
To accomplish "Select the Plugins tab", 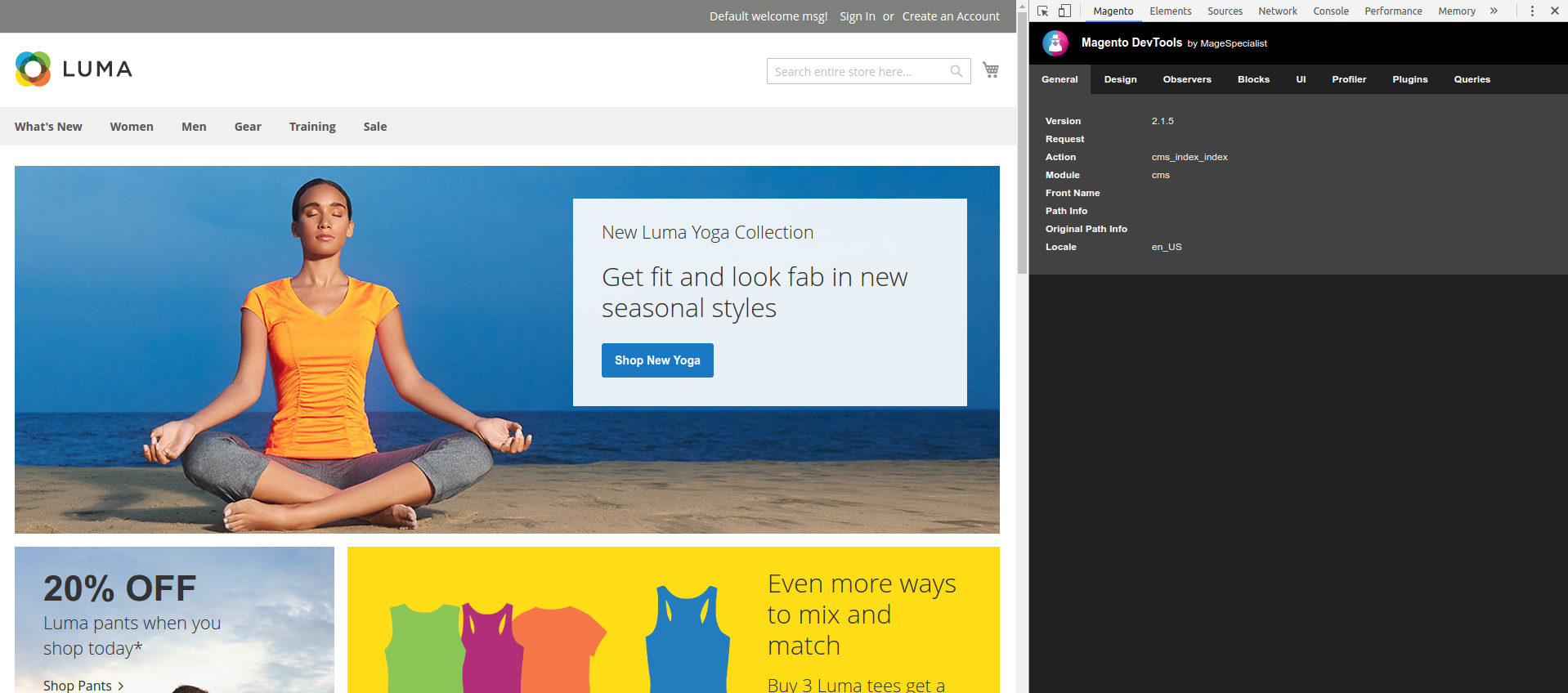I will 1410,79.
